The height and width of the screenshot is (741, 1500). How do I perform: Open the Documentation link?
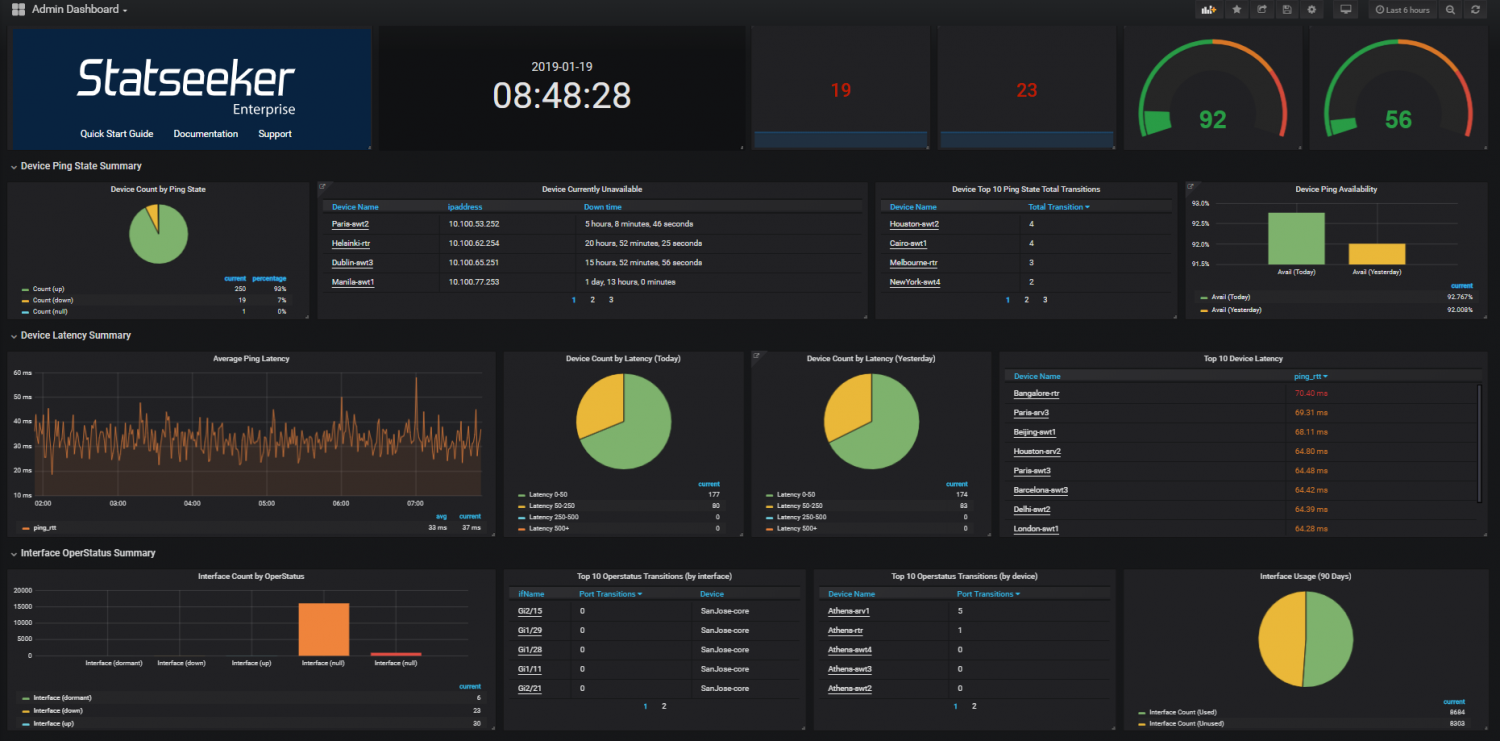tap(206, 134)
